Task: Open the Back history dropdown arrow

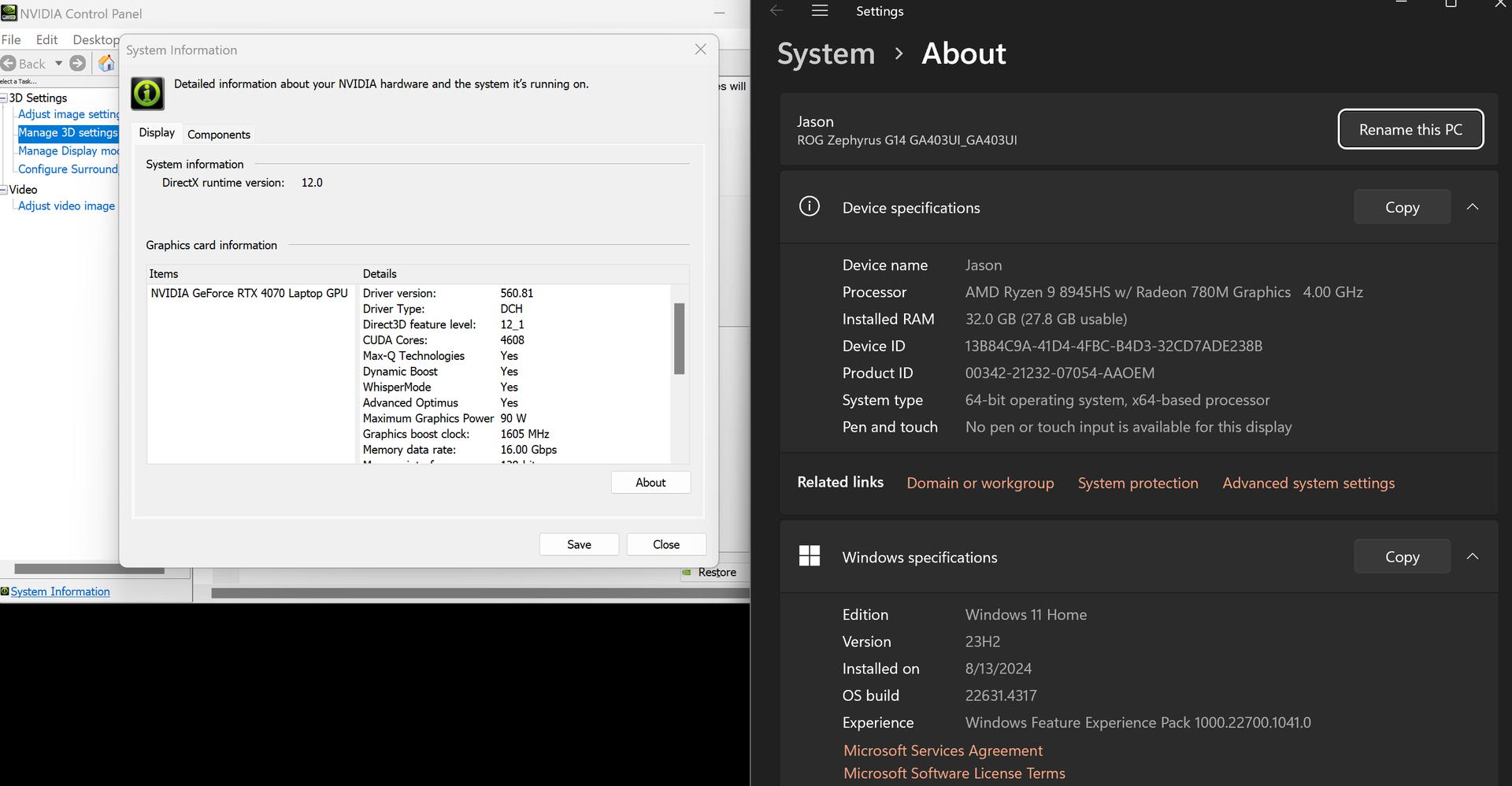Action: (x=58, y=64)
